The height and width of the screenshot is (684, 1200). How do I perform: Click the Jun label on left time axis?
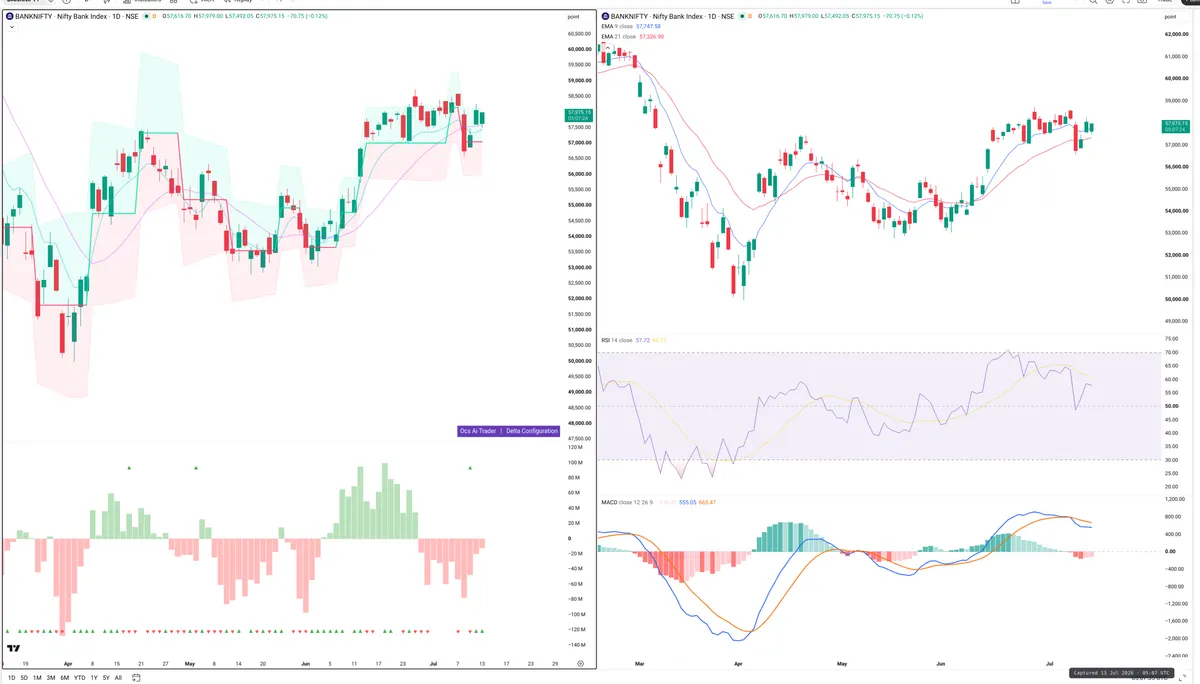pos(305,663)
